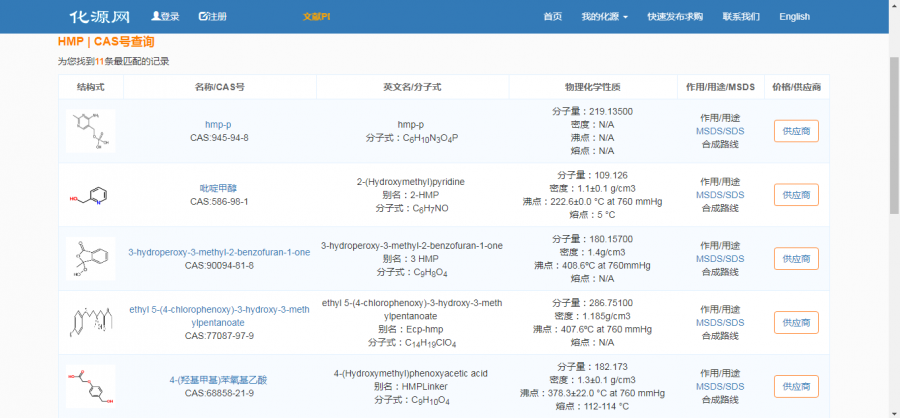This screenshot has height=418, width=900.
Task: Select CAS:586-98-1 text
Action: (219, 202)
